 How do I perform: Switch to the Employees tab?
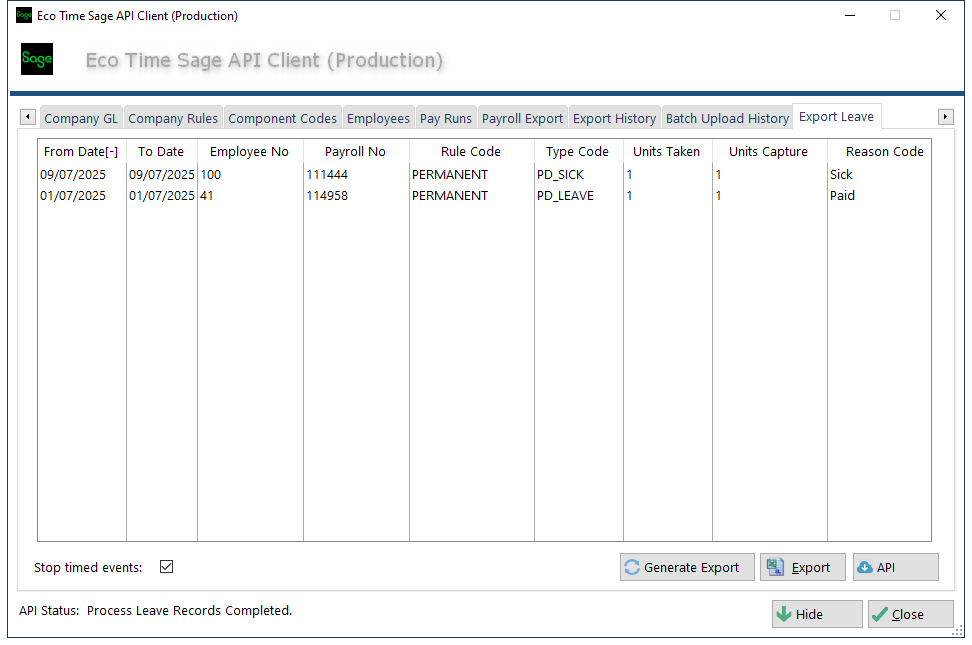point(378,118)
